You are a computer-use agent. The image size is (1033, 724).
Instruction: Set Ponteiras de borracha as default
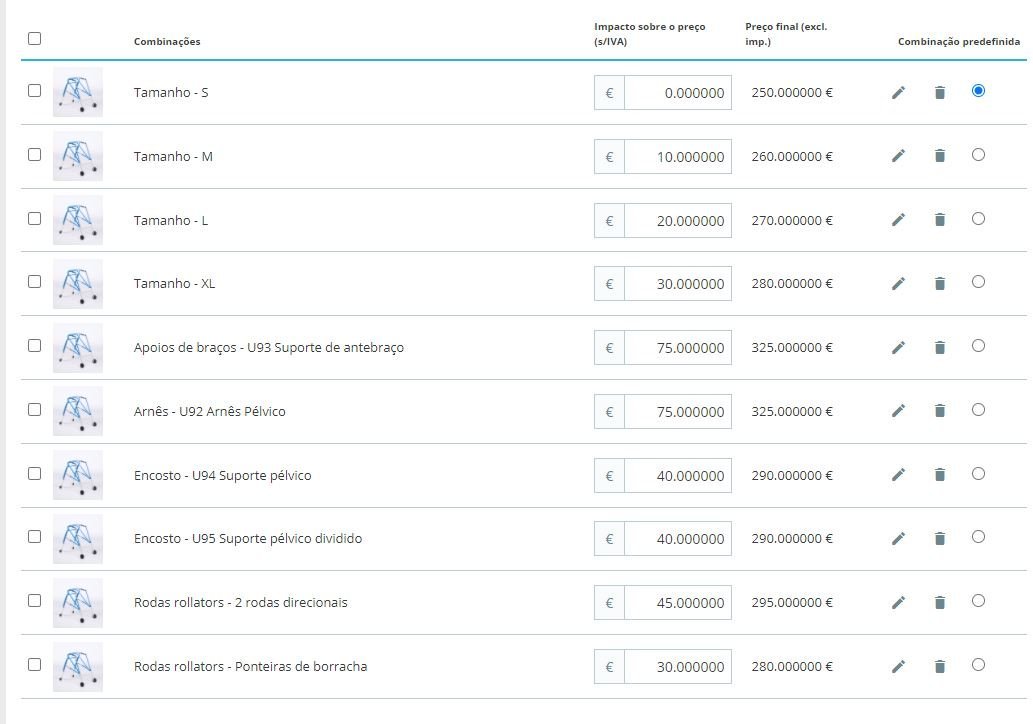pos(978,664)
